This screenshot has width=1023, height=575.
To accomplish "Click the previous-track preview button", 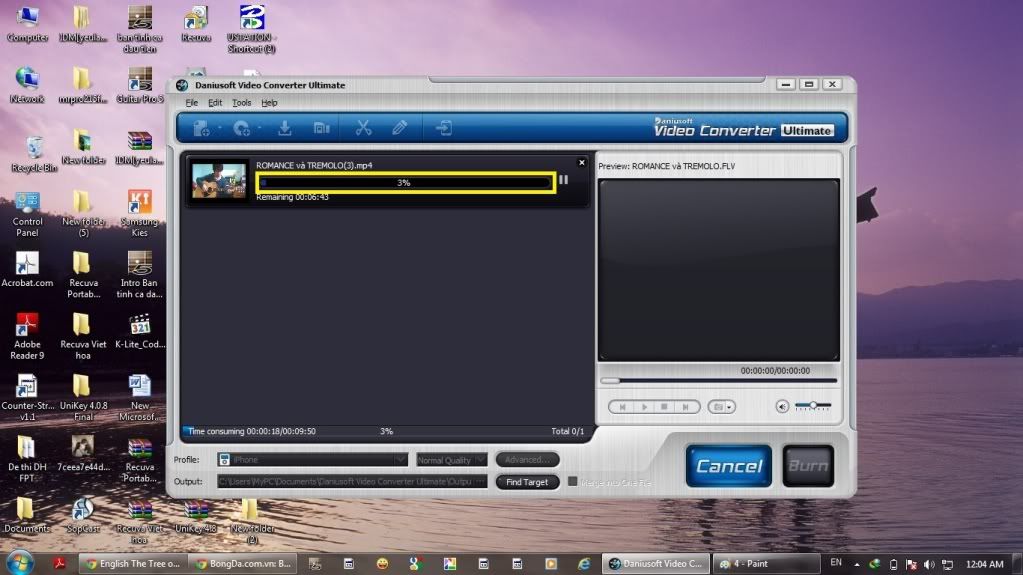I will tap(622, 407).
